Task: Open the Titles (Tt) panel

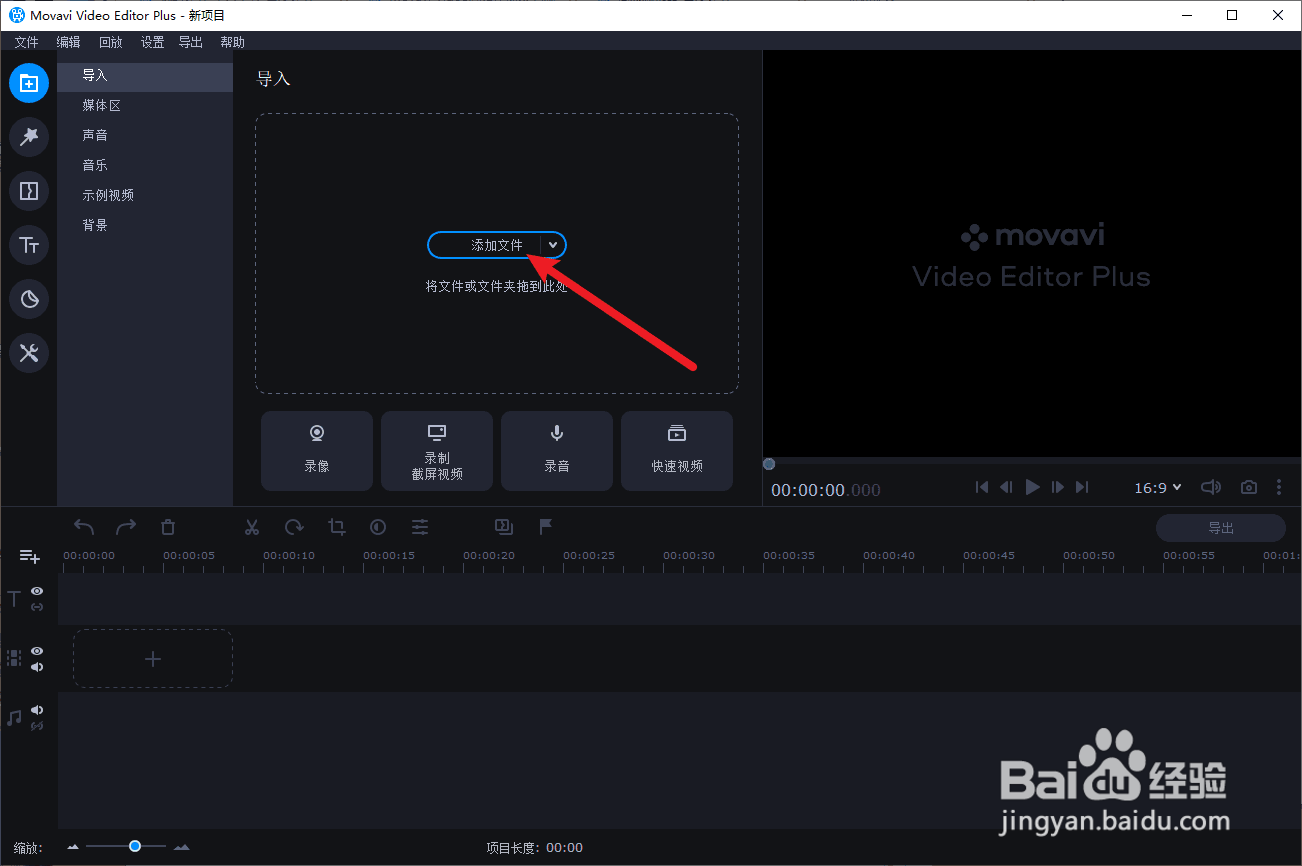Action: coord(29,245)
